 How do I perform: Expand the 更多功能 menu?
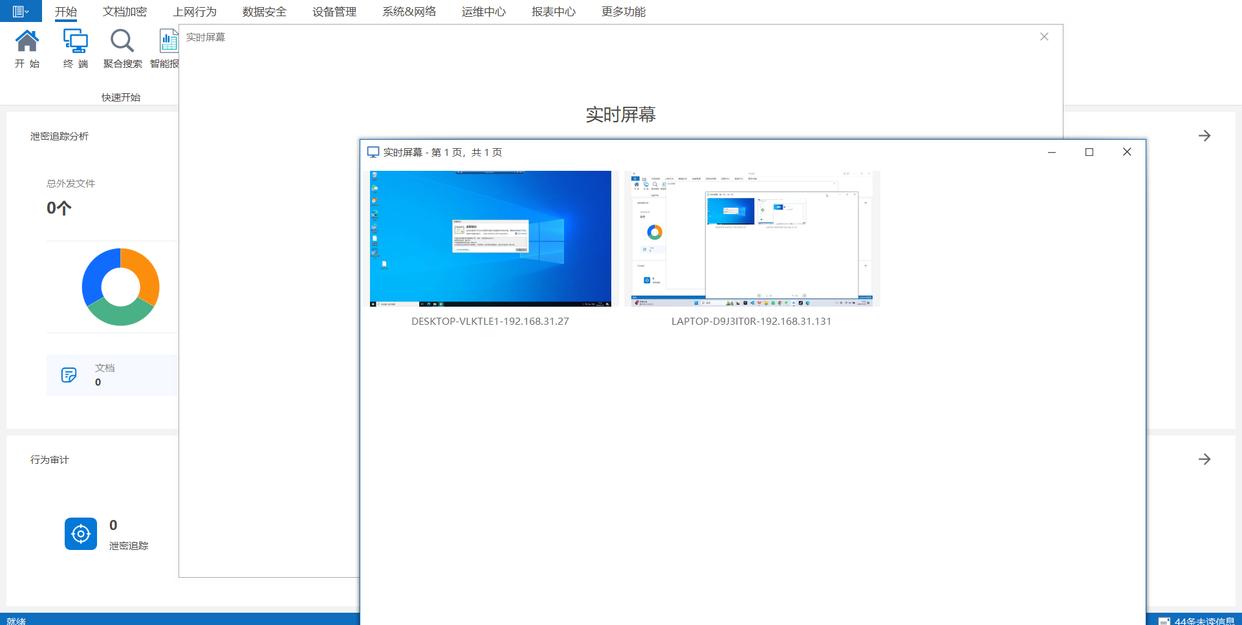pos(623,12)
